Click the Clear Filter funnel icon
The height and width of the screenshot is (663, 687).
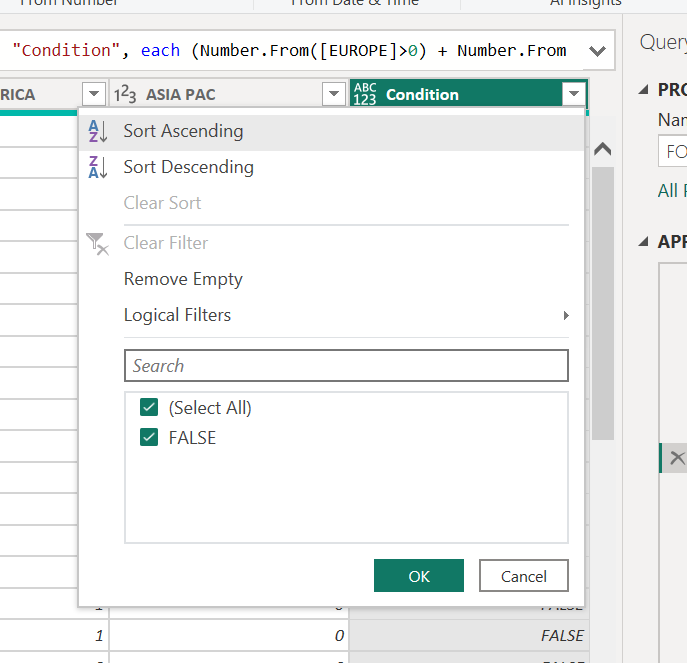click(97, 244)
